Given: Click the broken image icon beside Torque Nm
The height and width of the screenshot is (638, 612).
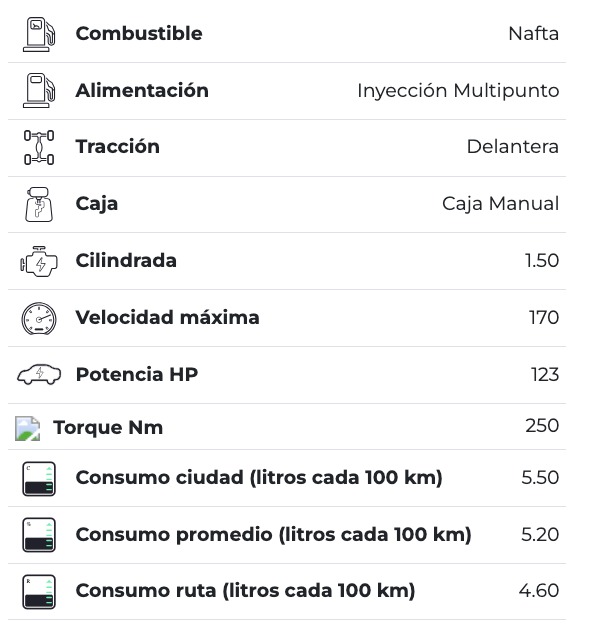Looking at the screenshot, I should 28,429.
